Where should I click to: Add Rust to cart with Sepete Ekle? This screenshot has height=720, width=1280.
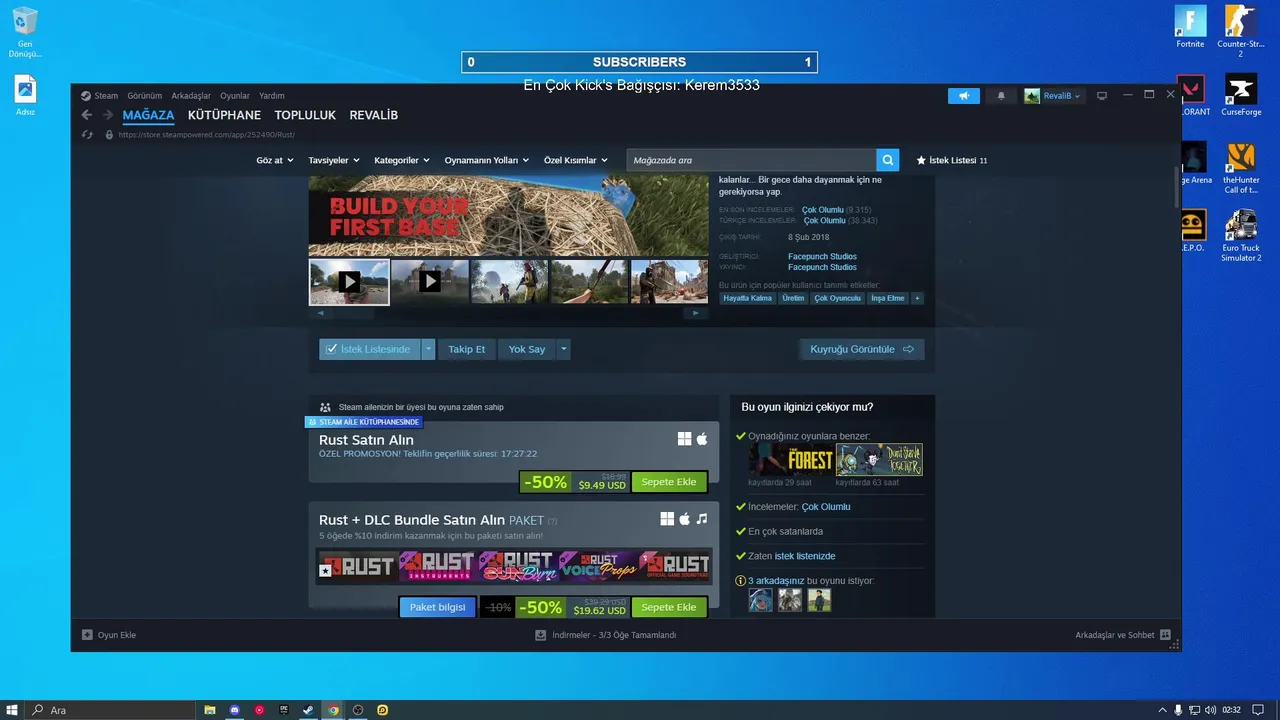(x=669, y=482)
